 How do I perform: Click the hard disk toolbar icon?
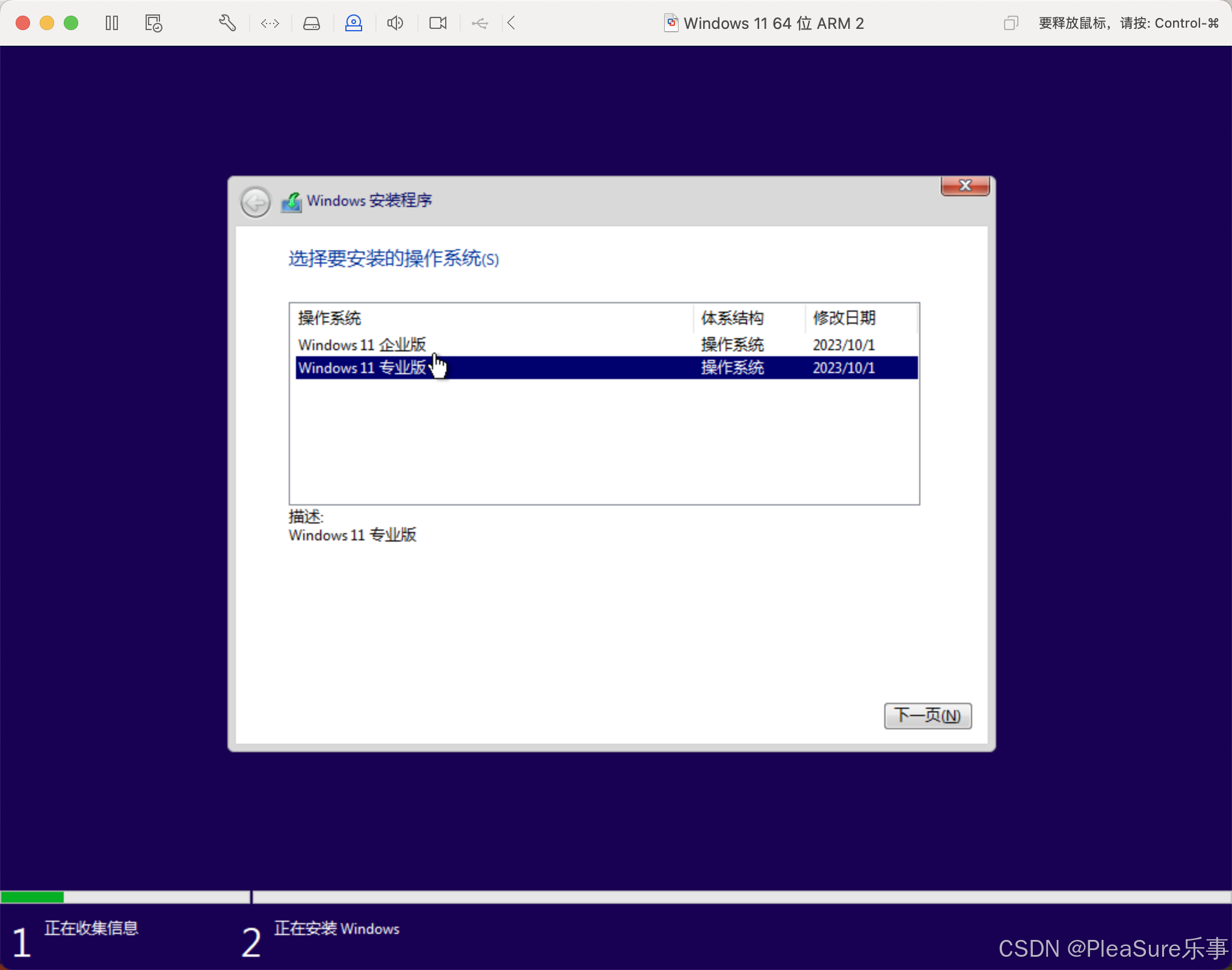point(312,23)
